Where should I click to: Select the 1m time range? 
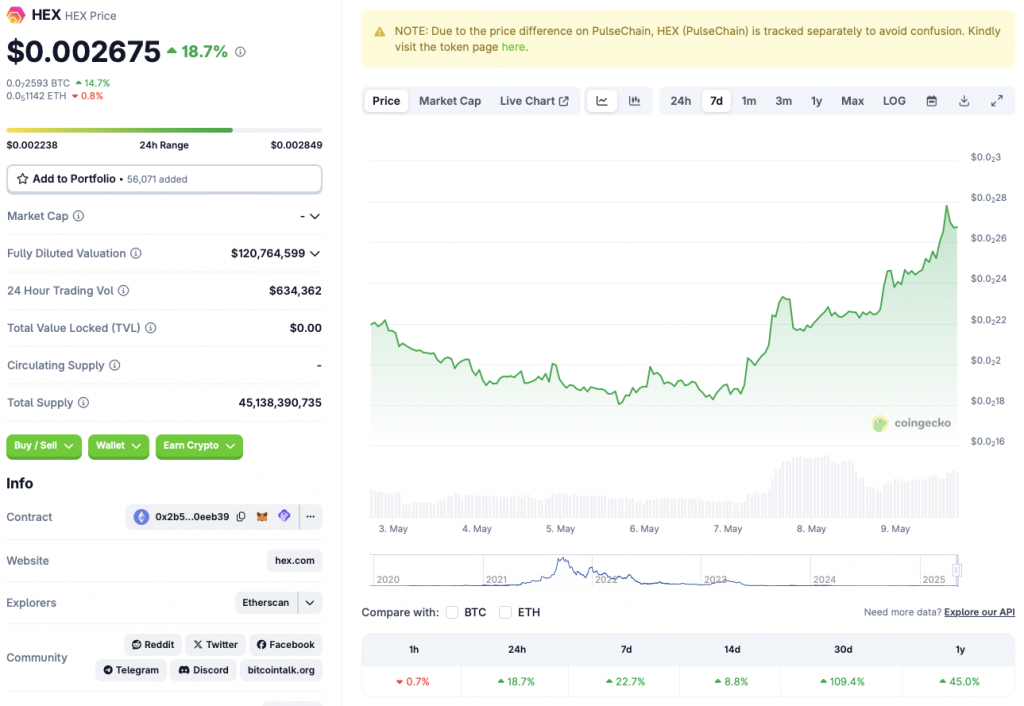pos(748,101)
